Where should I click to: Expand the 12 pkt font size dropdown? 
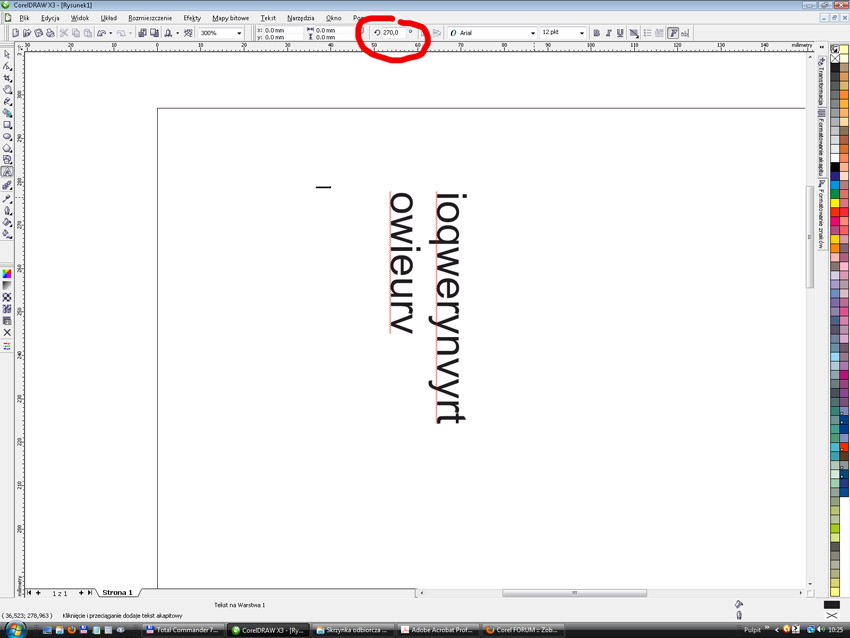[x=582, y=33]
